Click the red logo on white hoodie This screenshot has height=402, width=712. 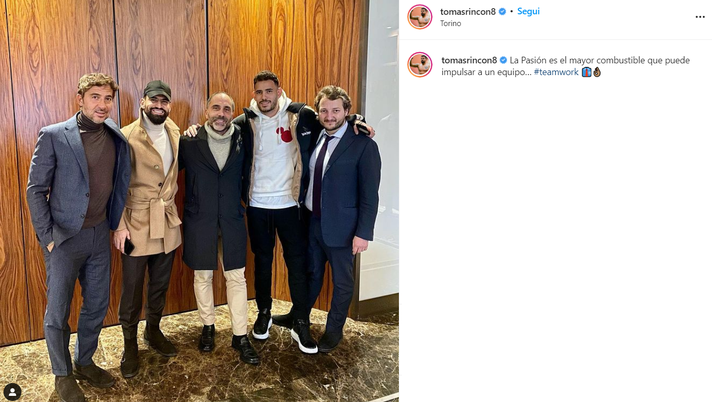pyautogui.click(x=284, y=134)
